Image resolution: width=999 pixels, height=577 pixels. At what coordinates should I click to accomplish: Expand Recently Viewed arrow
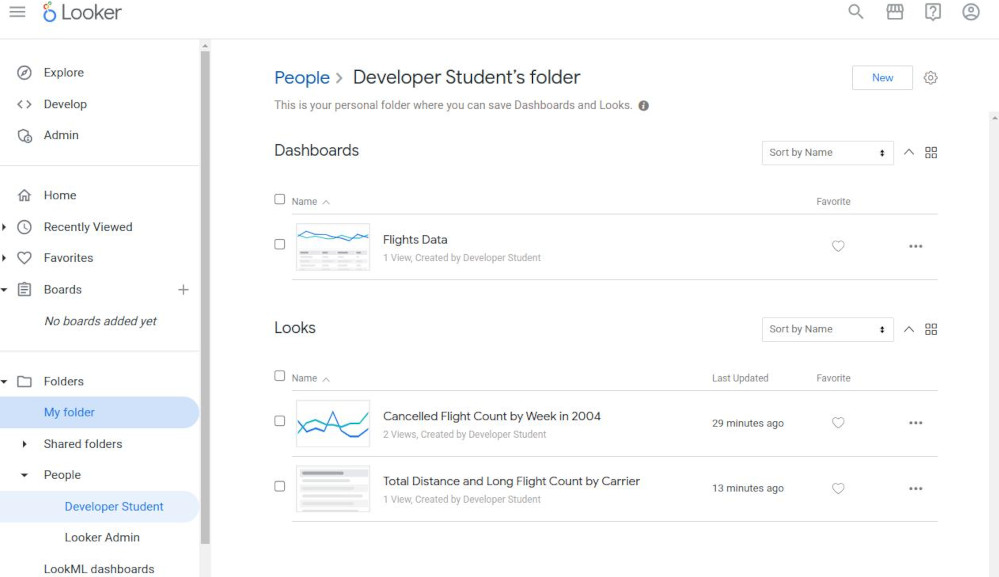[4, 227]
